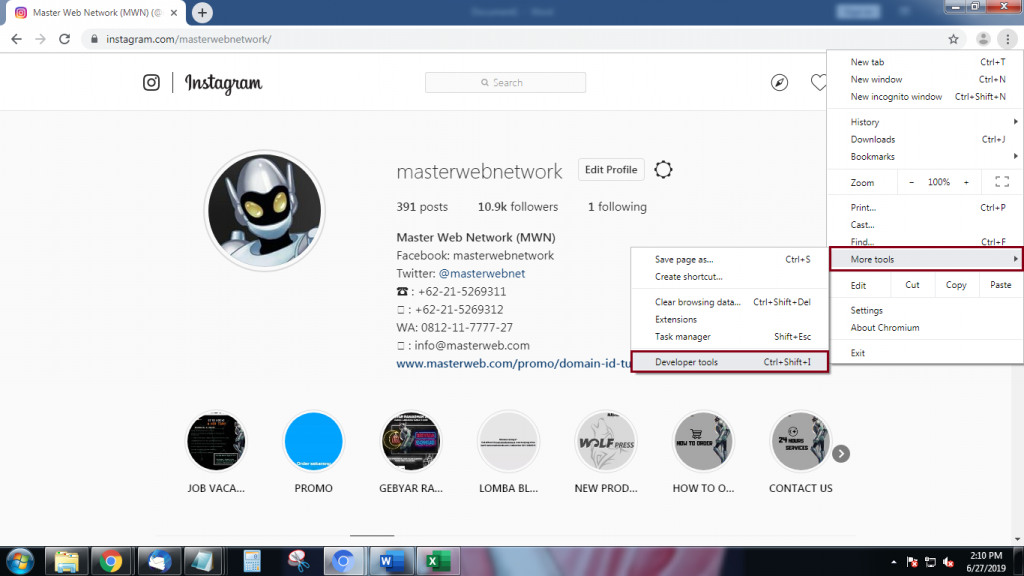Select Save page as... in submenu
This screenshot has height=576, width=1024.
click(x=729, y=259)
